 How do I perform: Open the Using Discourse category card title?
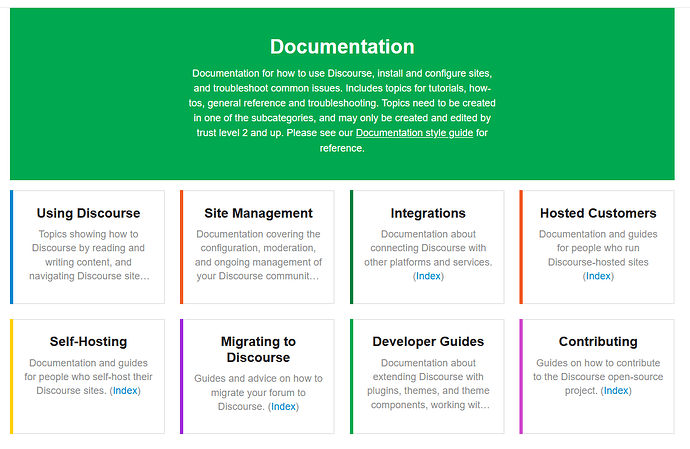tap(88, 213)
